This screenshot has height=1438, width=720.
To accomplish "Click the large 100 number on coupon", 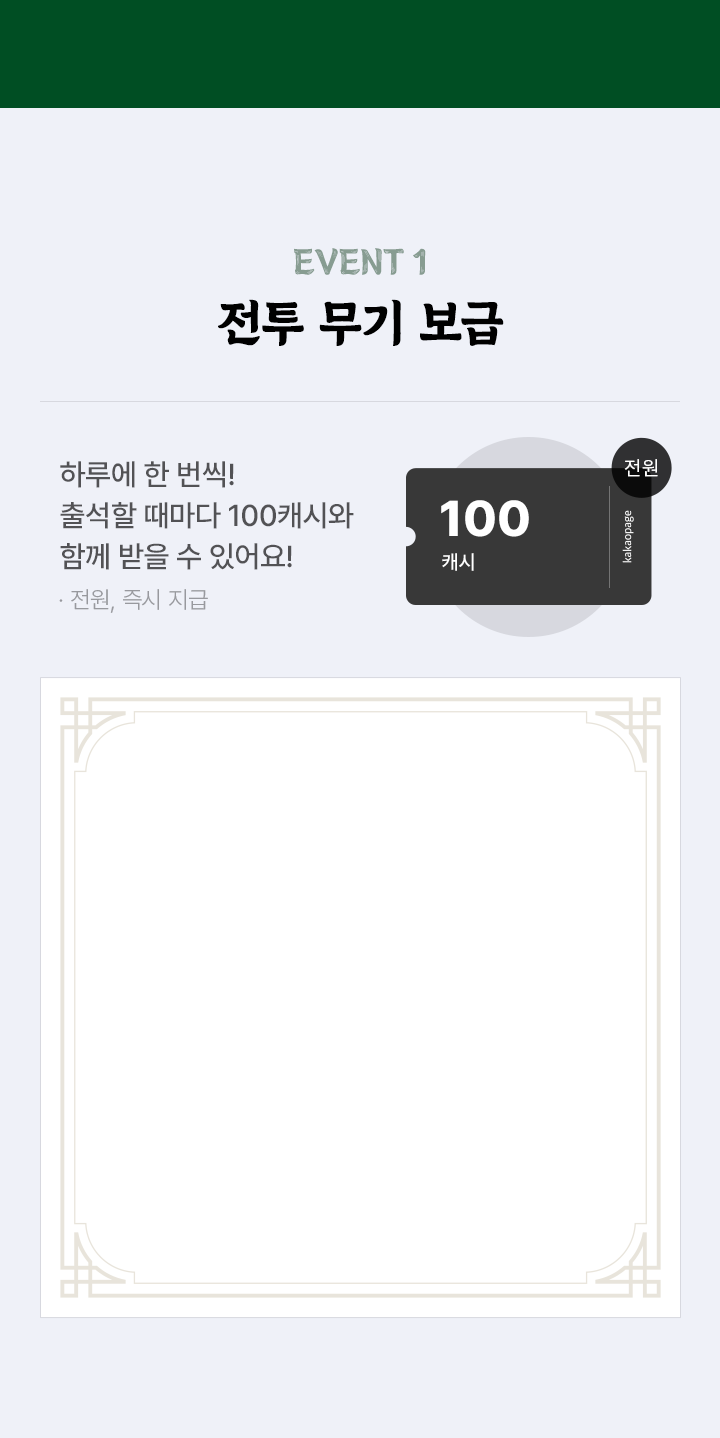I will pyautogui.click(x=484, y=520).
